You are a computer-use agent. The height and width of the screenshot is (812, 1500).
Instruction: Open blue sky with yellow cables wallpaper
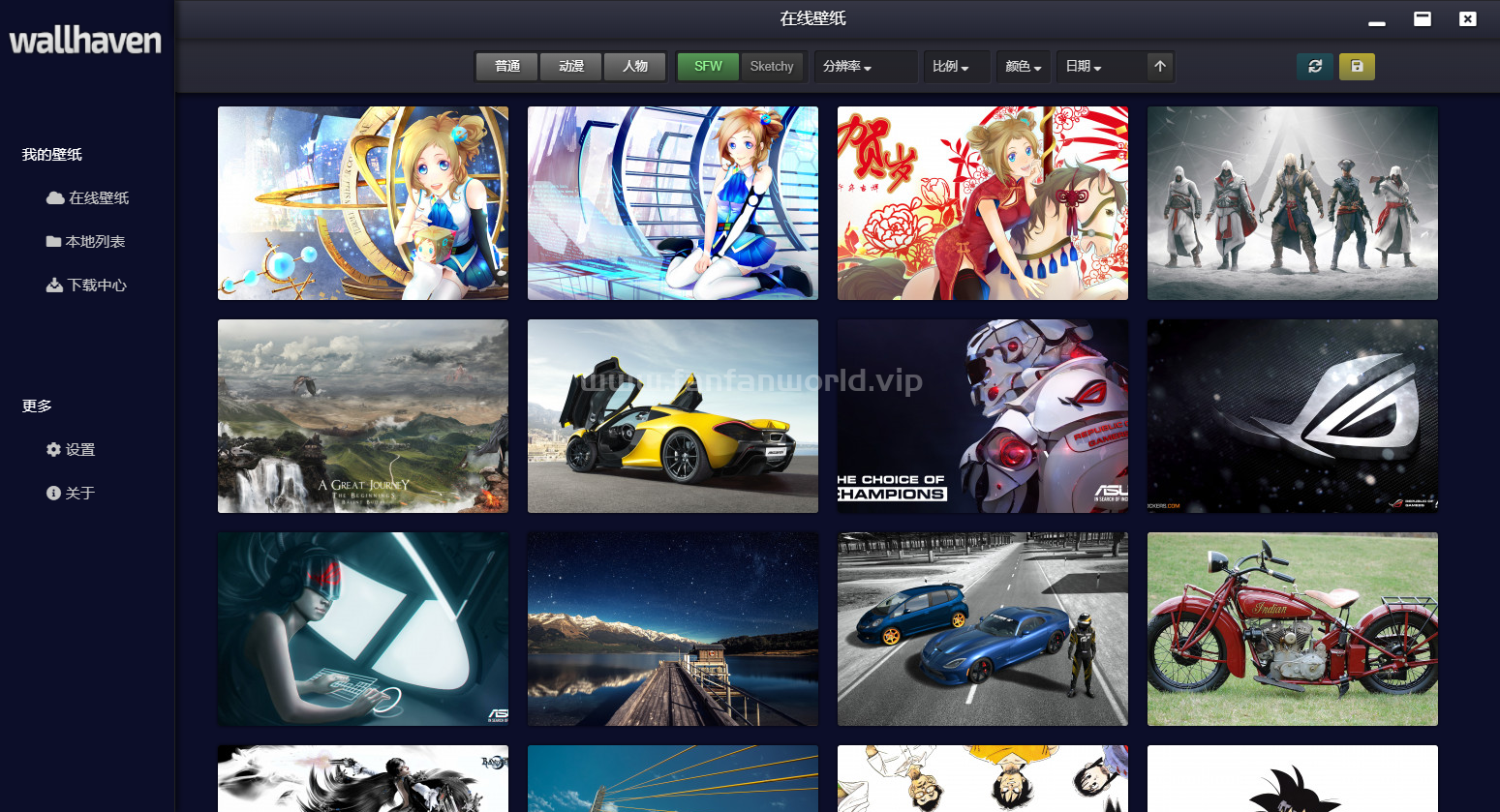(673, 778)
